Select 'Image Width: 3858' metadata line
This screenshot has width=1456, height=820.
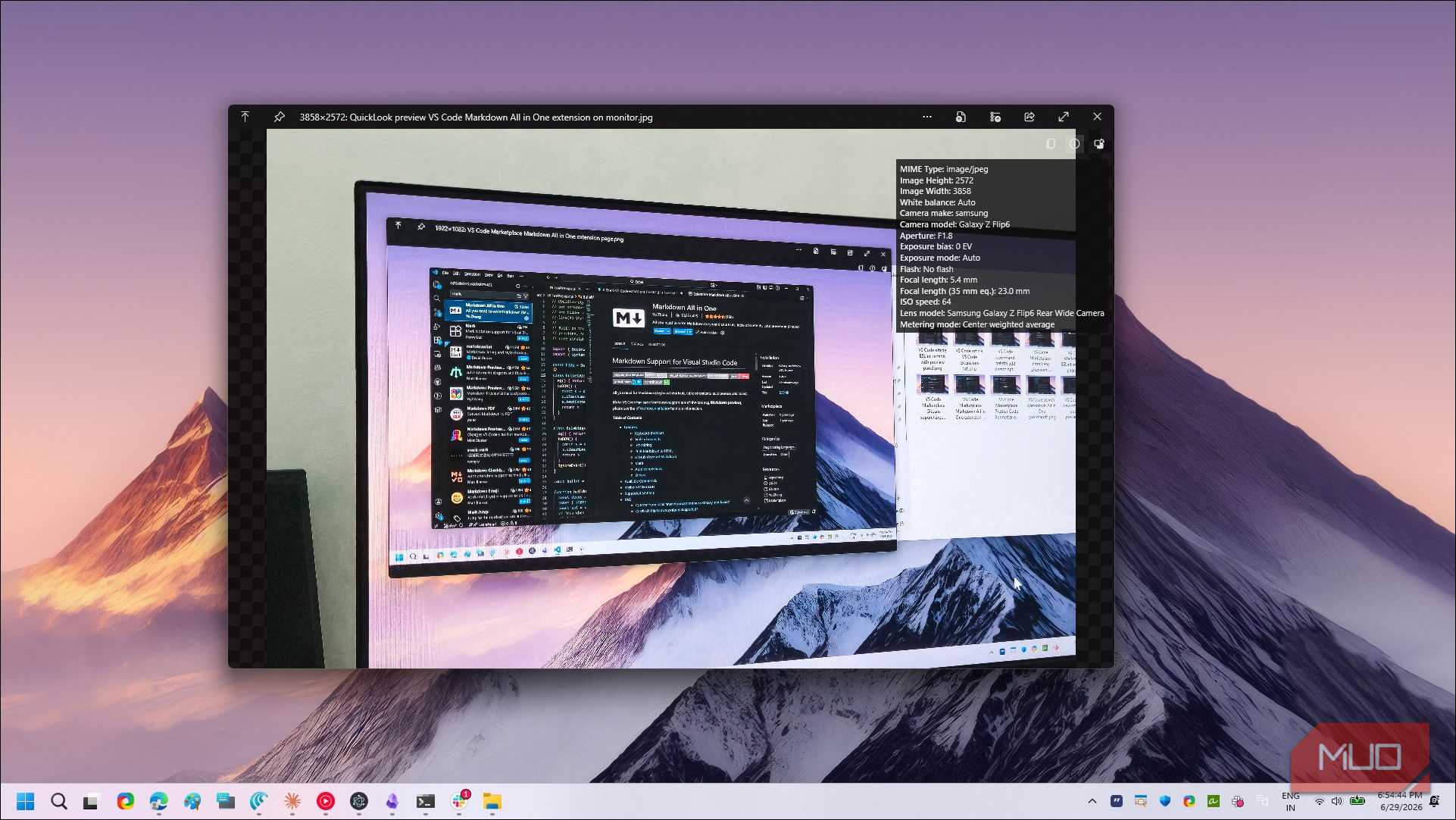click(935, 191)
